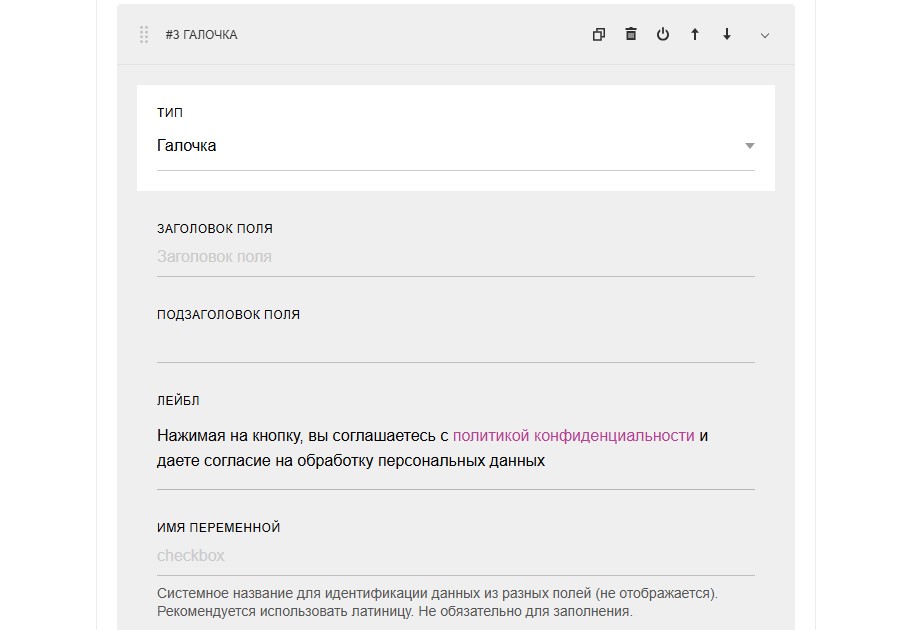Click the ИМЯ ПЕРЕМЕННОЙ caption
This screenshot has height=630, width=913.
(218, 528)
